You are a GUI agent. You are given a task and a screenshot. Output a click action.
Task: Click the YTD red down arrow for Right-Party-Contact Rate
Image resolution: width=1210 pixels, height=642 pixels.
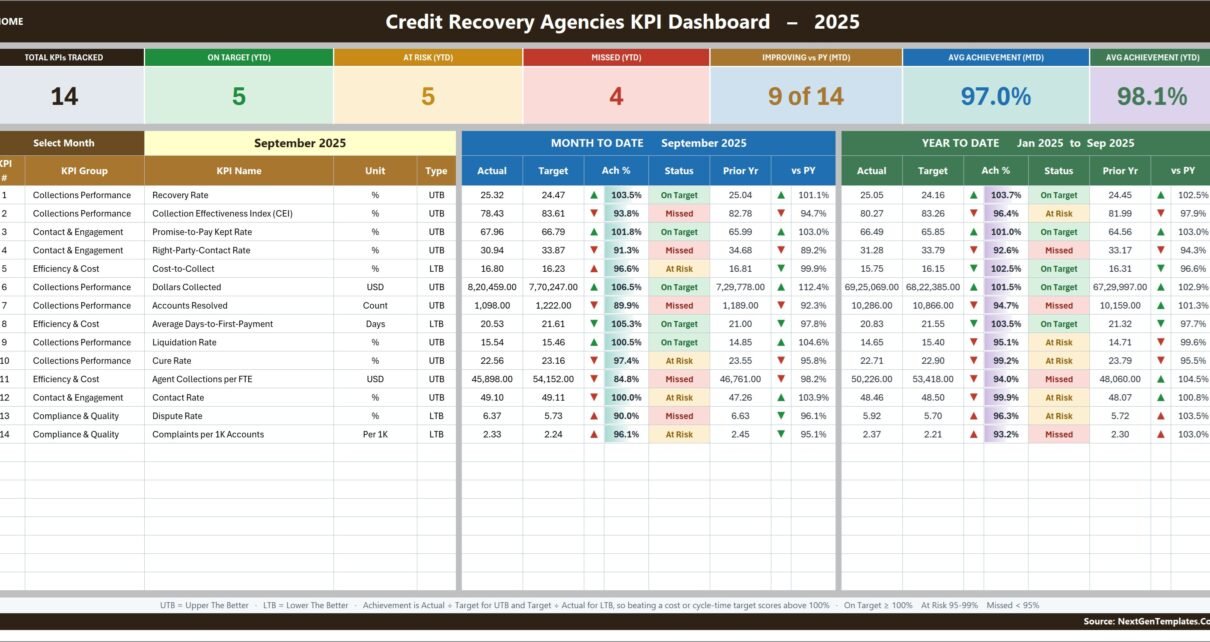pyautogui.click(x=973, y=250)
